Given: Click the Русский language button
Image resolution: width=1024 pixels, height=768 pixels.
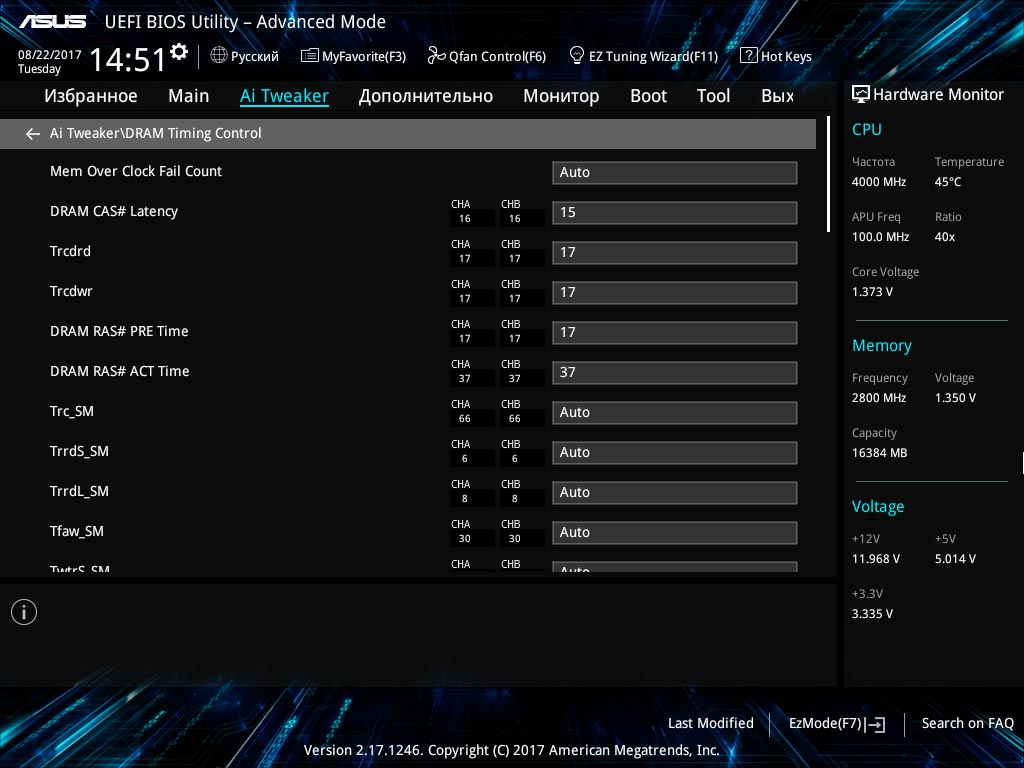Looking at the screenshot, I should click(x=244, y=56).
